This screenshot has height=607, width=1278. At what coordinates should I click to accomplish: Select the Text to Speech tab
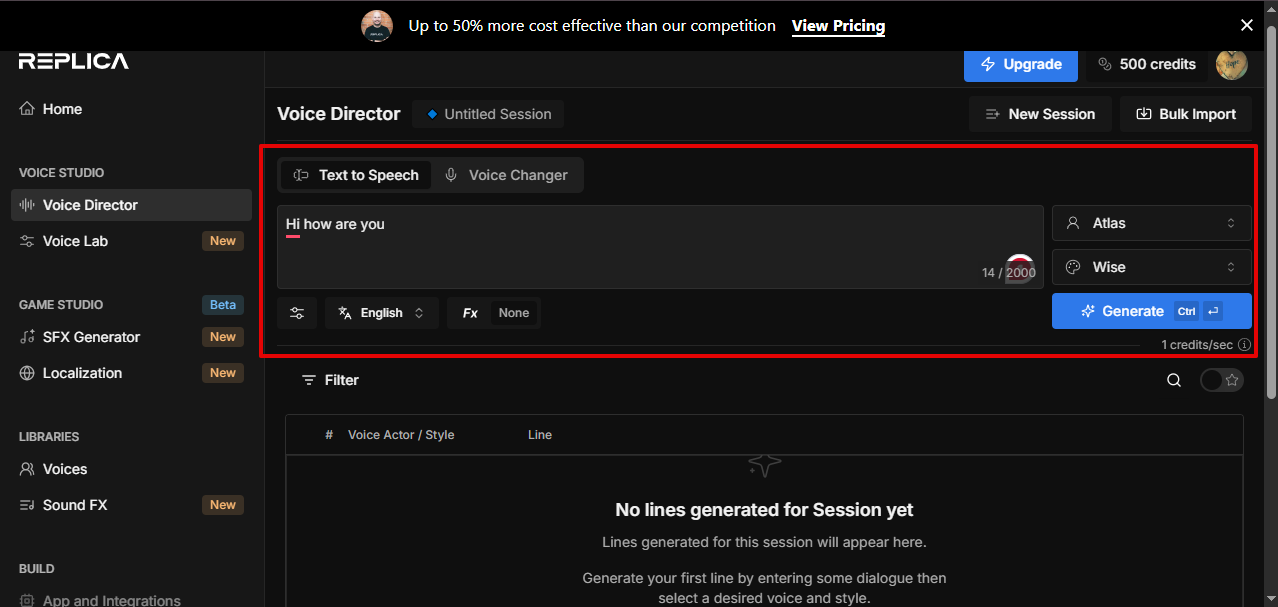click(x=356, y=175)
